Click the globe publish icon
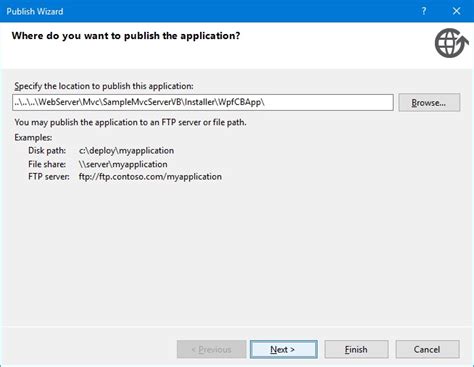Viewport: 474px width, 367px height. coord(451,43)
